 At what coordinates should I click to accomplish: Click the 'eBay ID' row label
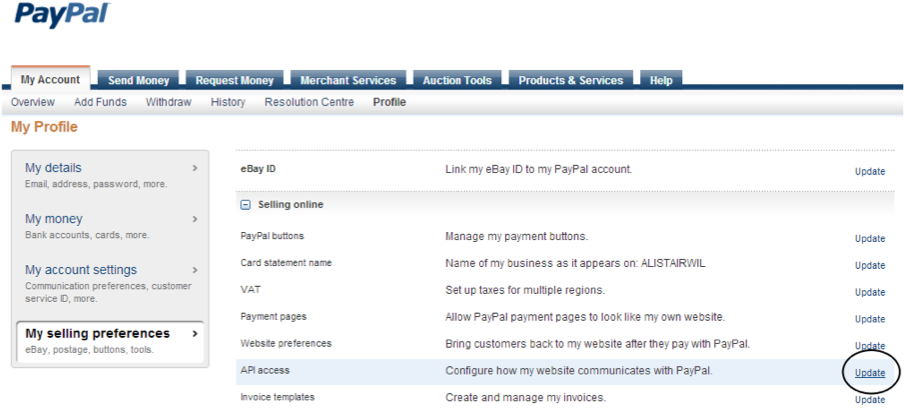[258, 169]
